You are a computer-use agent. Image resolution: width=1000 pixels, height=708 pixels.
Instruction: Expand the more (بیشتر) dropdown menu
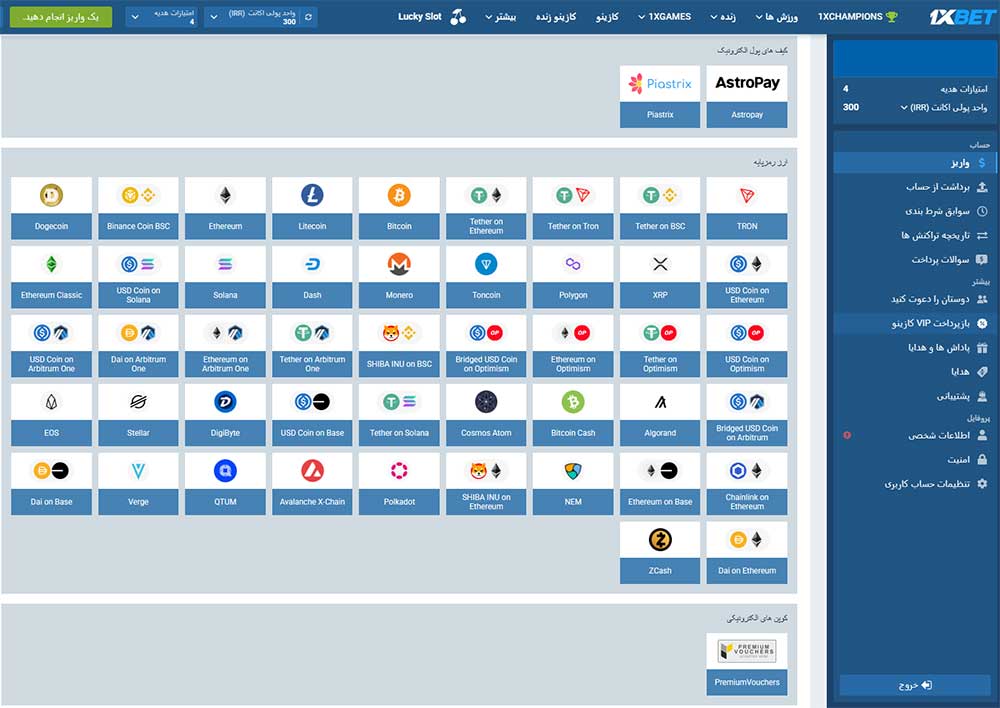pos(500,17)
